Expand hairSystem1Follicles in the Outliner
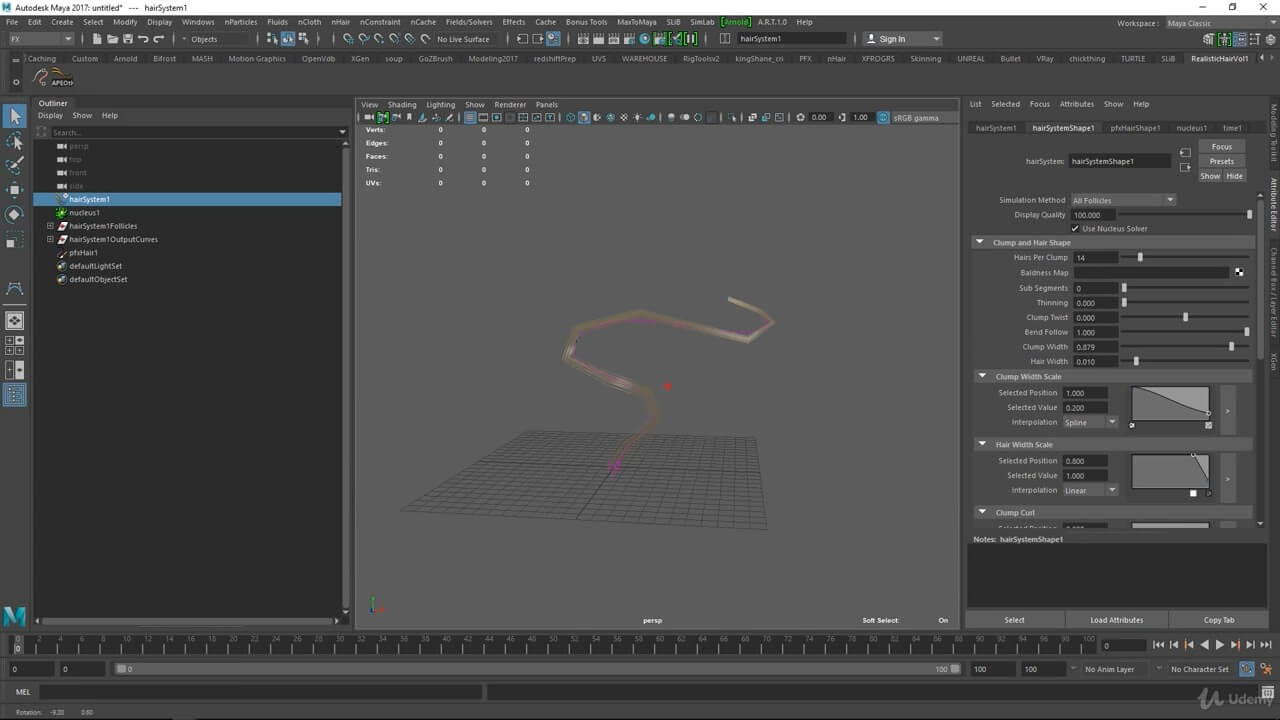Viewport: 1280px width, 720px height. point(50,226)
